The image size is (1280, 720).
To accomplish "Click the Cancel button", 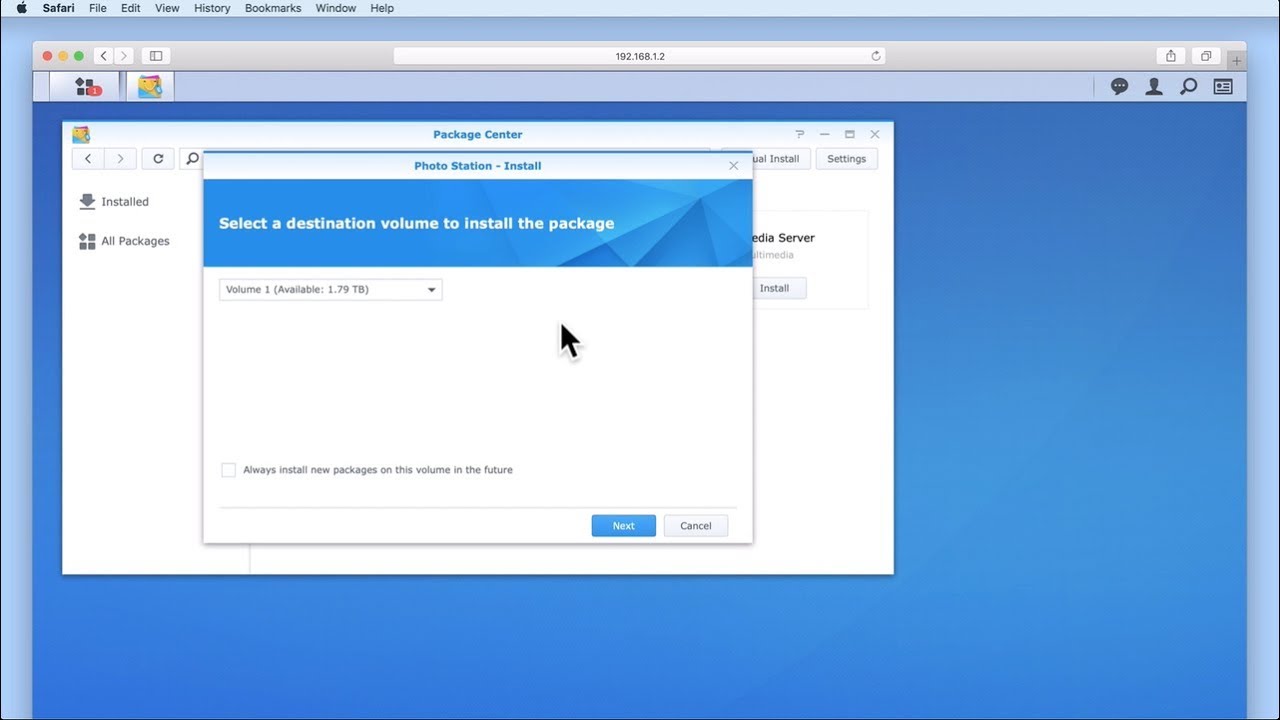I will pos(696,526).
